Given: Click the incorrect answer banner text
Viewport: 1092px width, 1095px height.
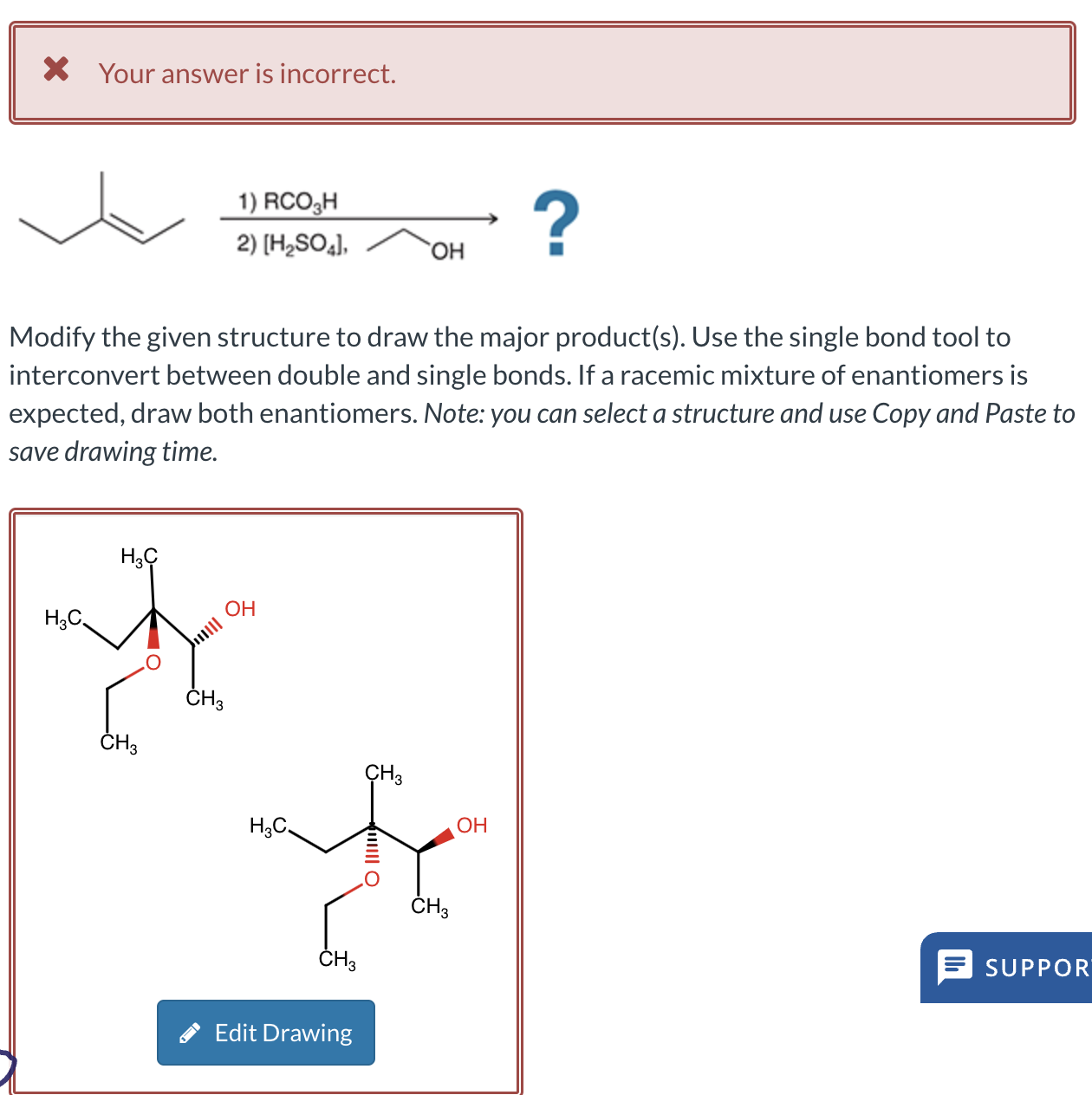Looking at the screenshot, I should 246,74.
